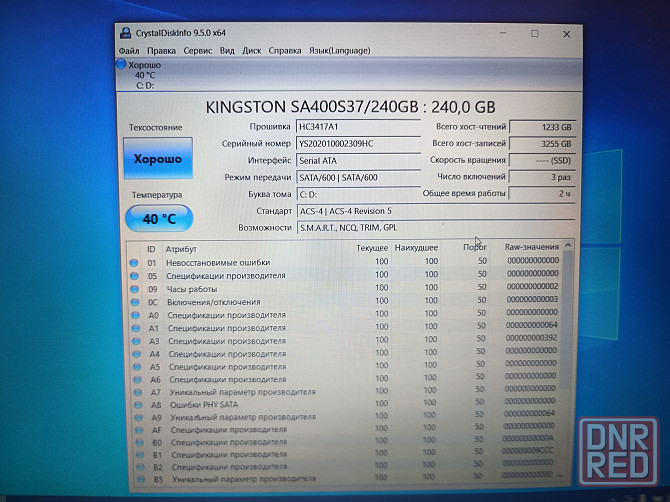
Task: Click raw value 000000000002 in row 09
Action: coord(532,286)
